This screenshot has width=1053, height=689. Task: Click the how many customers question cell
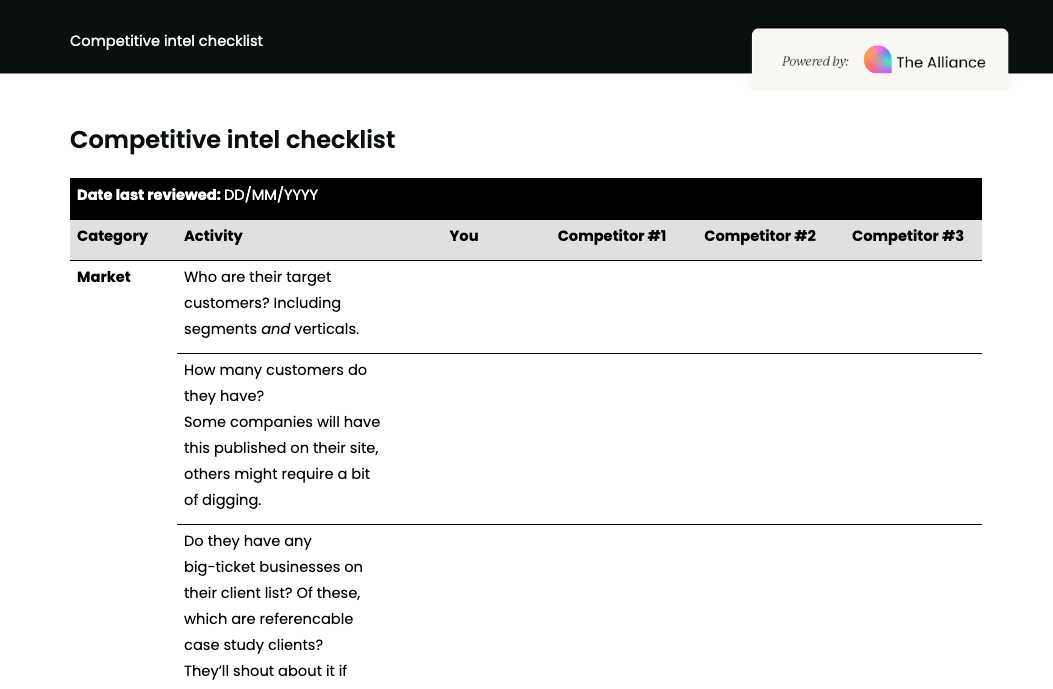click(282, 434)
